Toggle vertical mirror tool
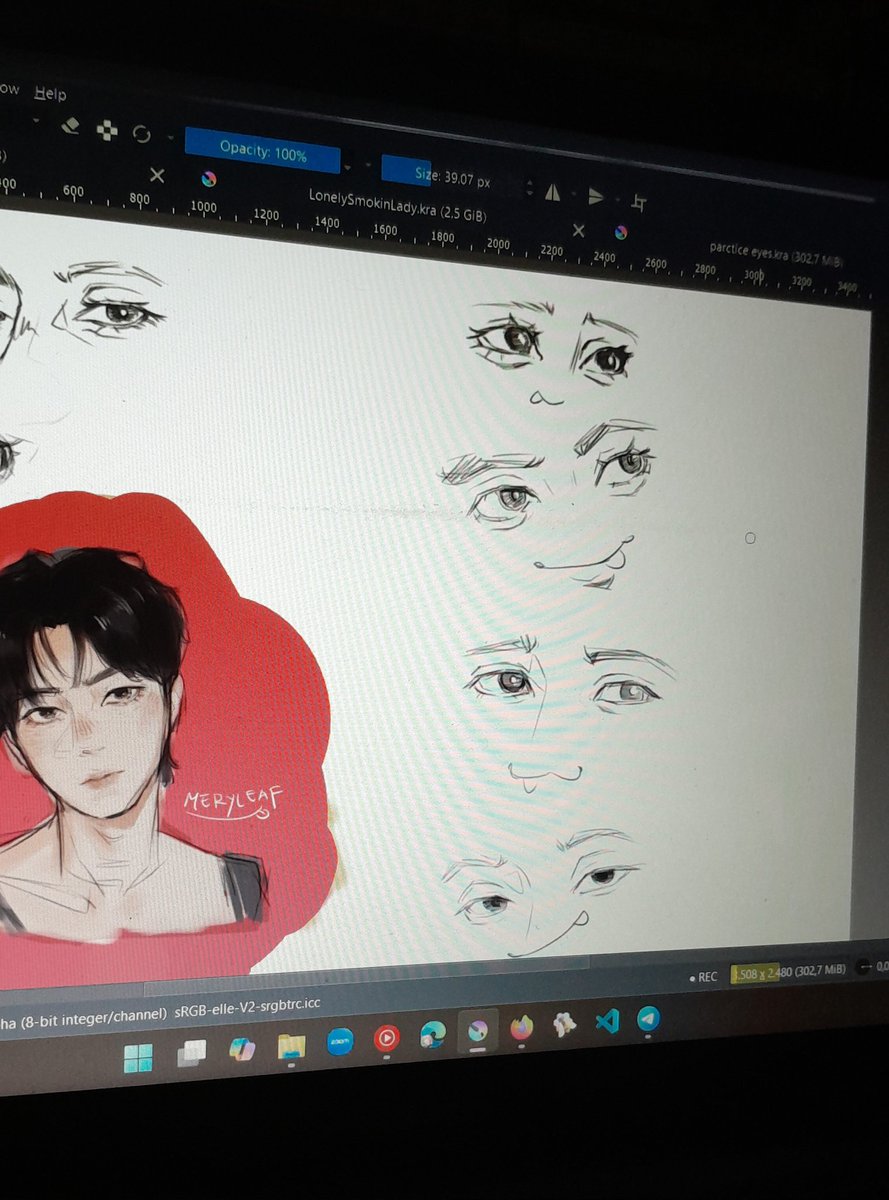This screenshot has height=1200, width=889. pos(597,197)
